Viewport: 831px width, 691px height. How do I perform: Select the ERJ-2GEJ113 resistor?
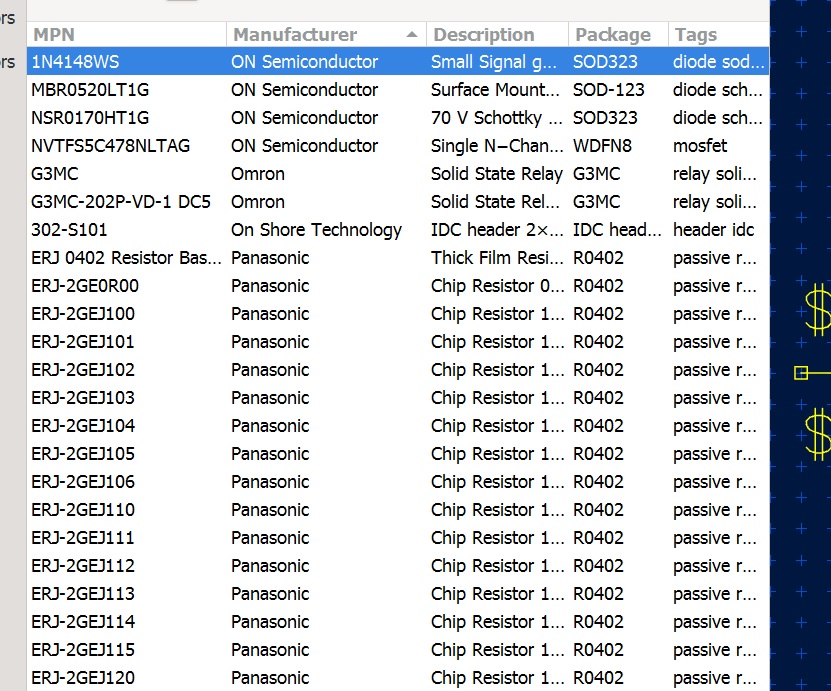tap(398, 593)
